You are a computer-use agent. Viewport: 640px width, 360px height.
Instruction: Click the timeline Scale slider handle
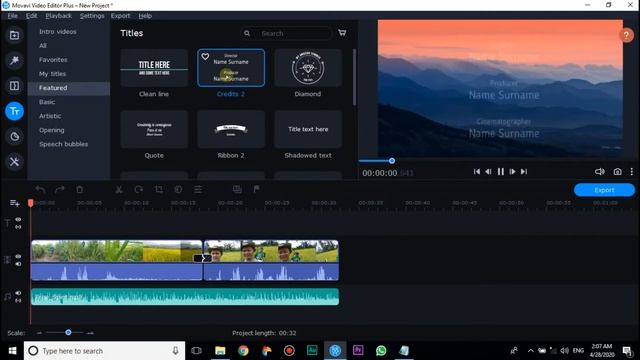(68, 333)
